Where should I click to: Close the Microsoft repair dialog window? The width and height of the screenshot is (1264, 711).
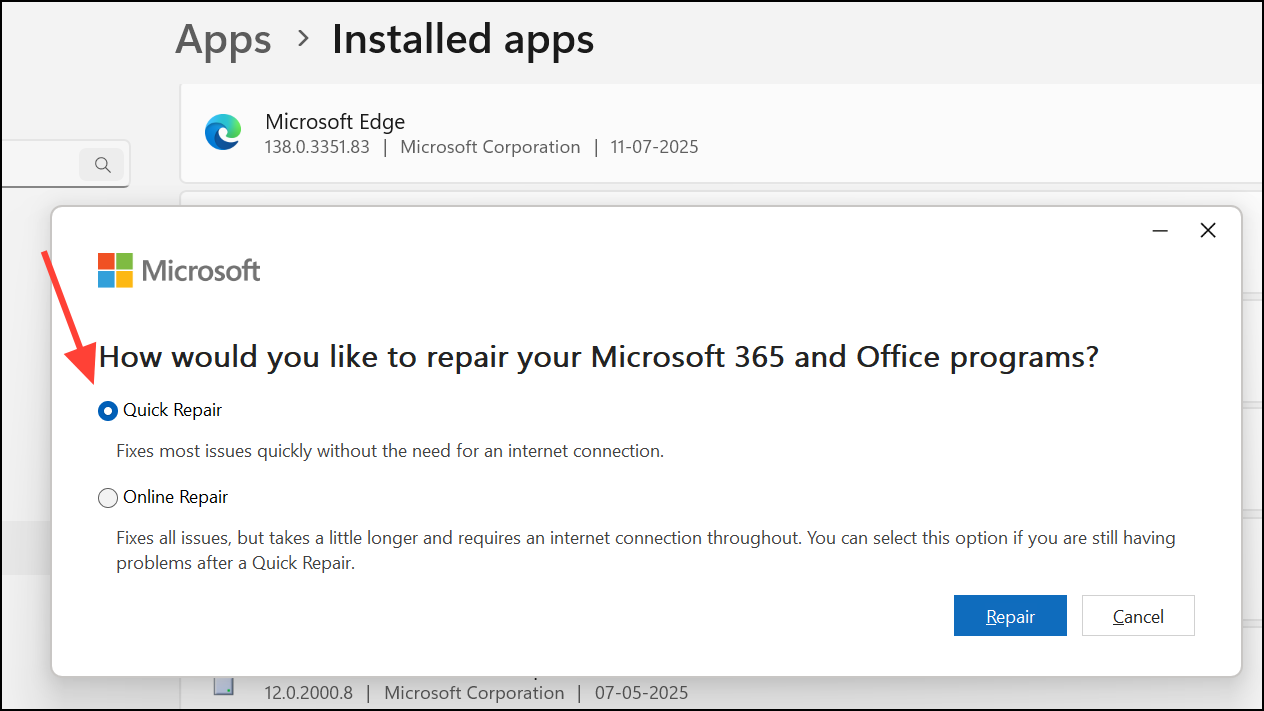click(1208, 231)
